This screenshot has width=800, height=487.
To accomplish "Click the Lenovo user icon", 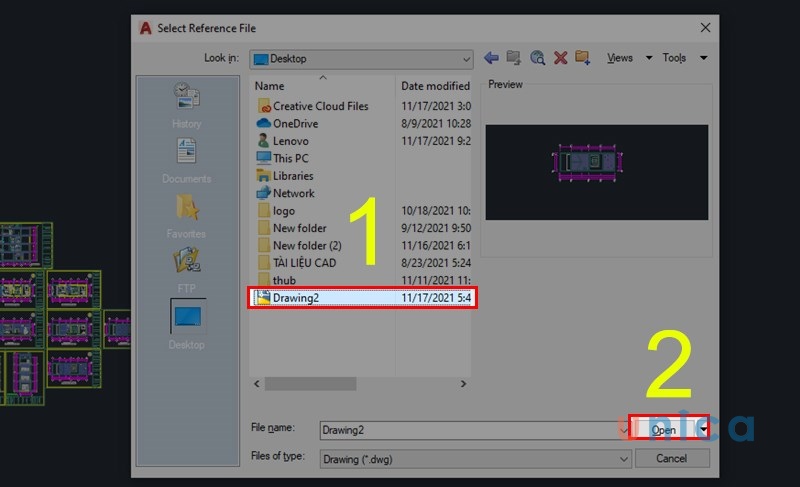I will [263, 141].
